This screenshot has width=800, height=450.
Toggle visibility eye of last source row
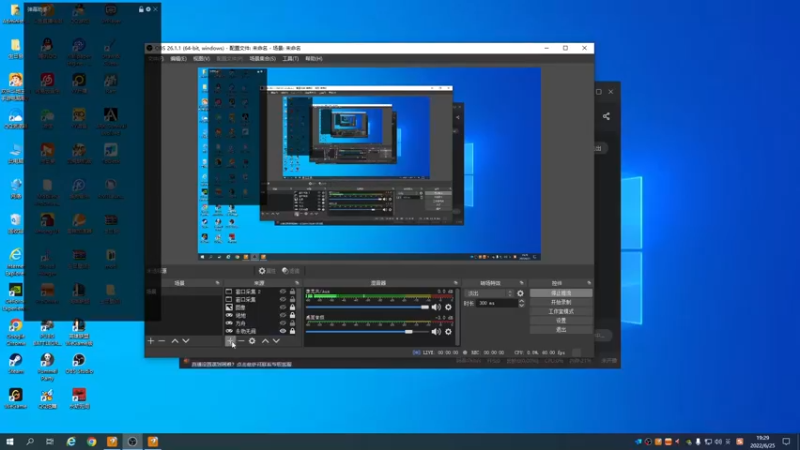[283, 331]
